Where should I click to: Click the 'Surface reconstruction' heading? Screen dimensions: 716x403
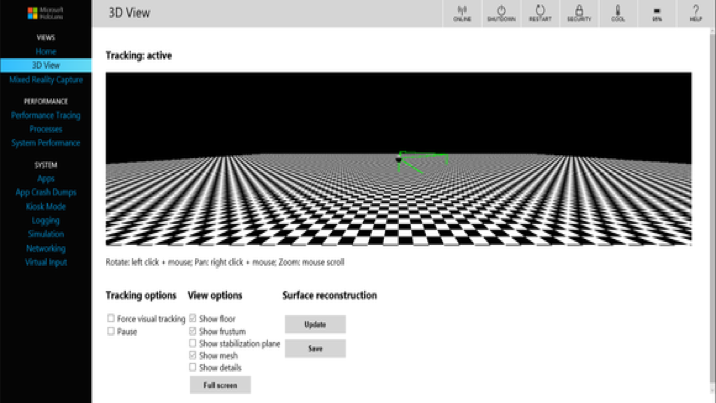(x=330, y=295)
